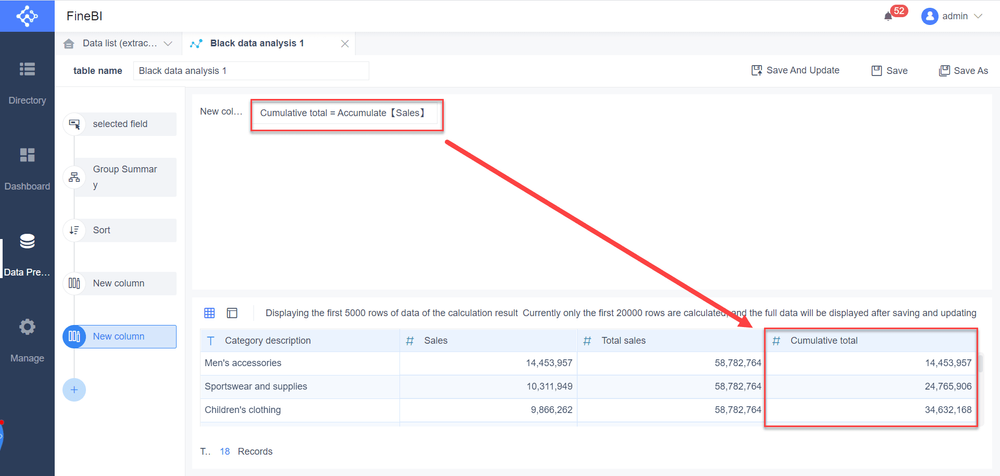Image resolution: width=1000 pixels, height=476 pixels.
Task: Select the Group Summary step
Action: [124, 177]
